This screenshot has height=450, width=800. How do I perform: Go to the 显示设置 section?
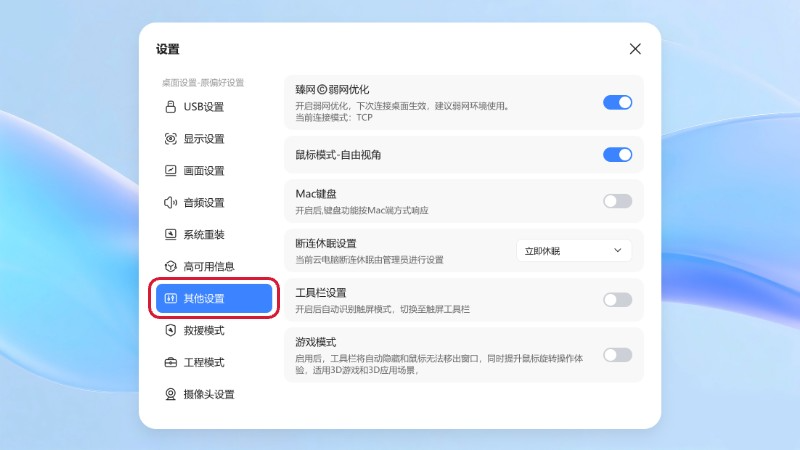point(214,139)
